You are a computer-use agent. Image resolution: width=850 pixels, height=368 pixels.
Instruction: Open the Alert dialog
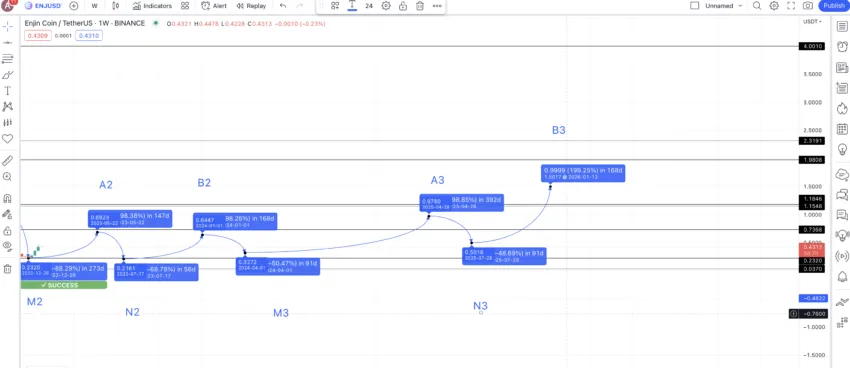(x=214, y=6)
